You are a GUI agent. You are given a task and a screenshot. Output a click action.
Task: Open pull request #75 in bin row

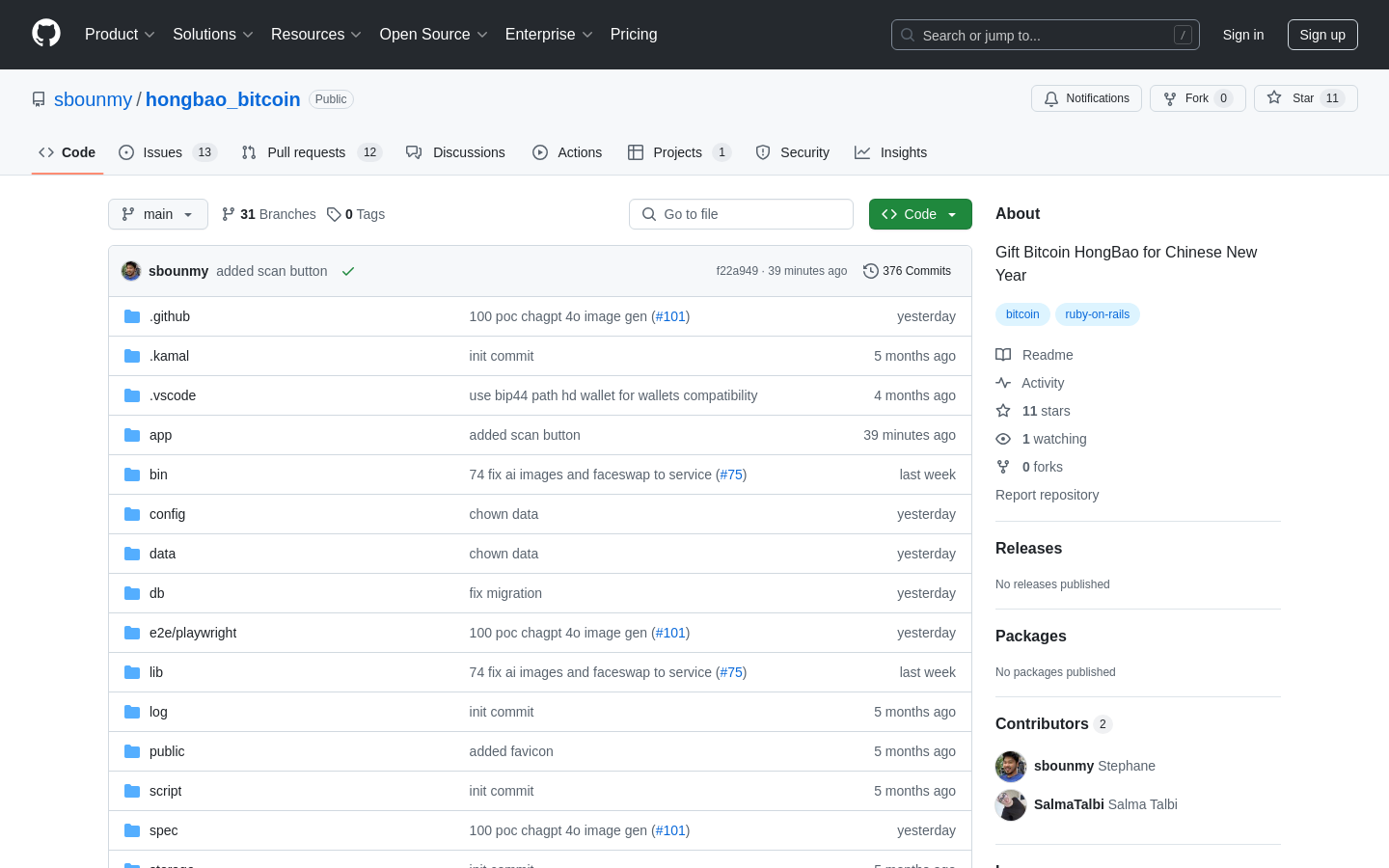click(731, 475)
